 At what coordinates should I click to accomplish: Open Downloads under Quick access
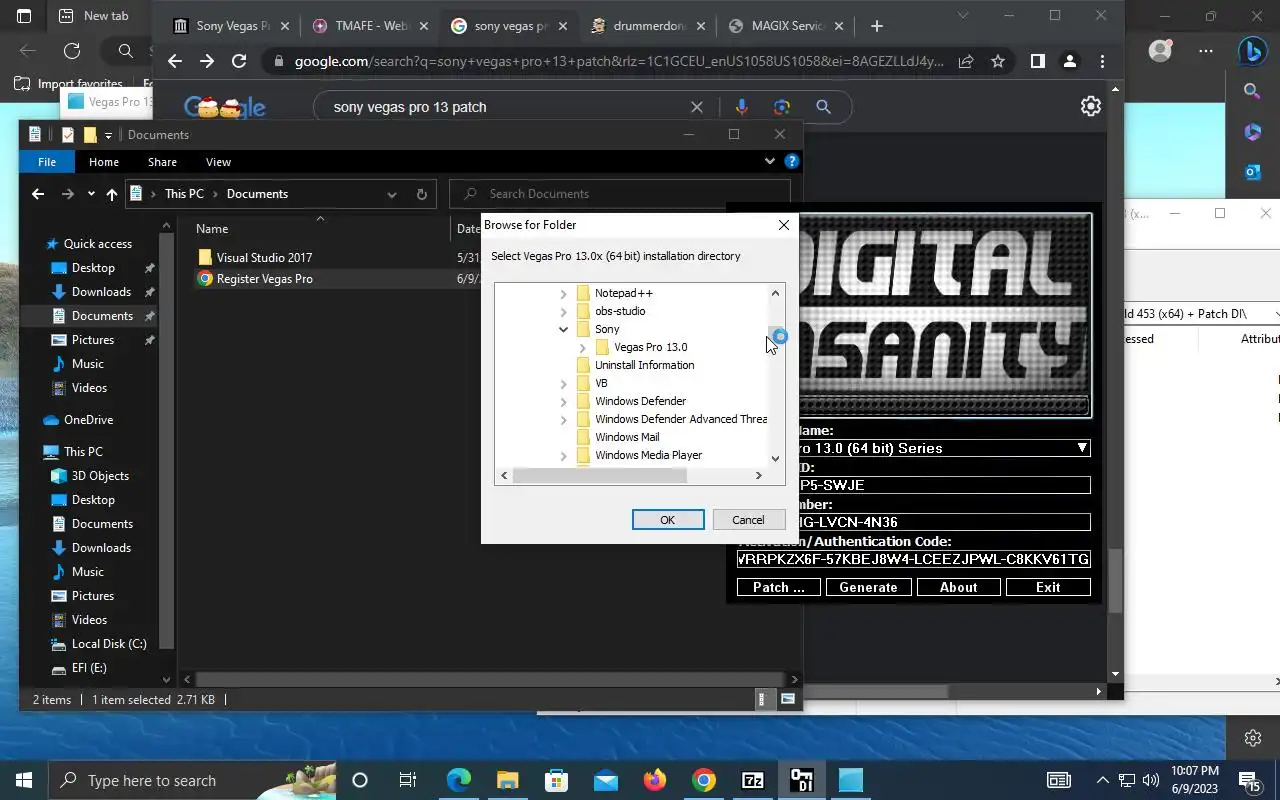101,292
